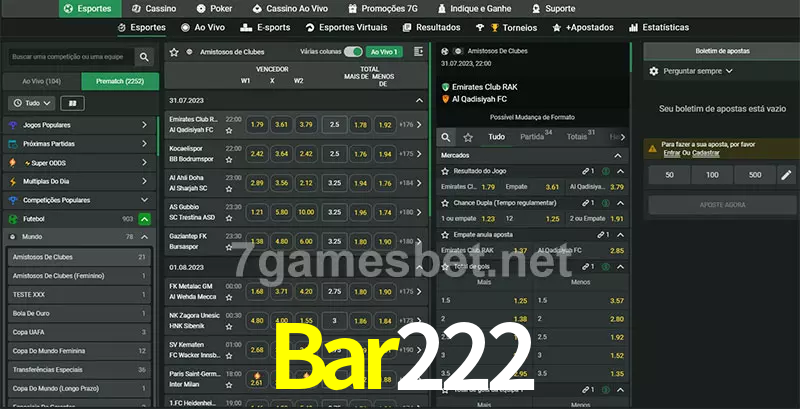Select the 100 quick stake button
This screenshot has width=800, height=409.
point(711,175)
